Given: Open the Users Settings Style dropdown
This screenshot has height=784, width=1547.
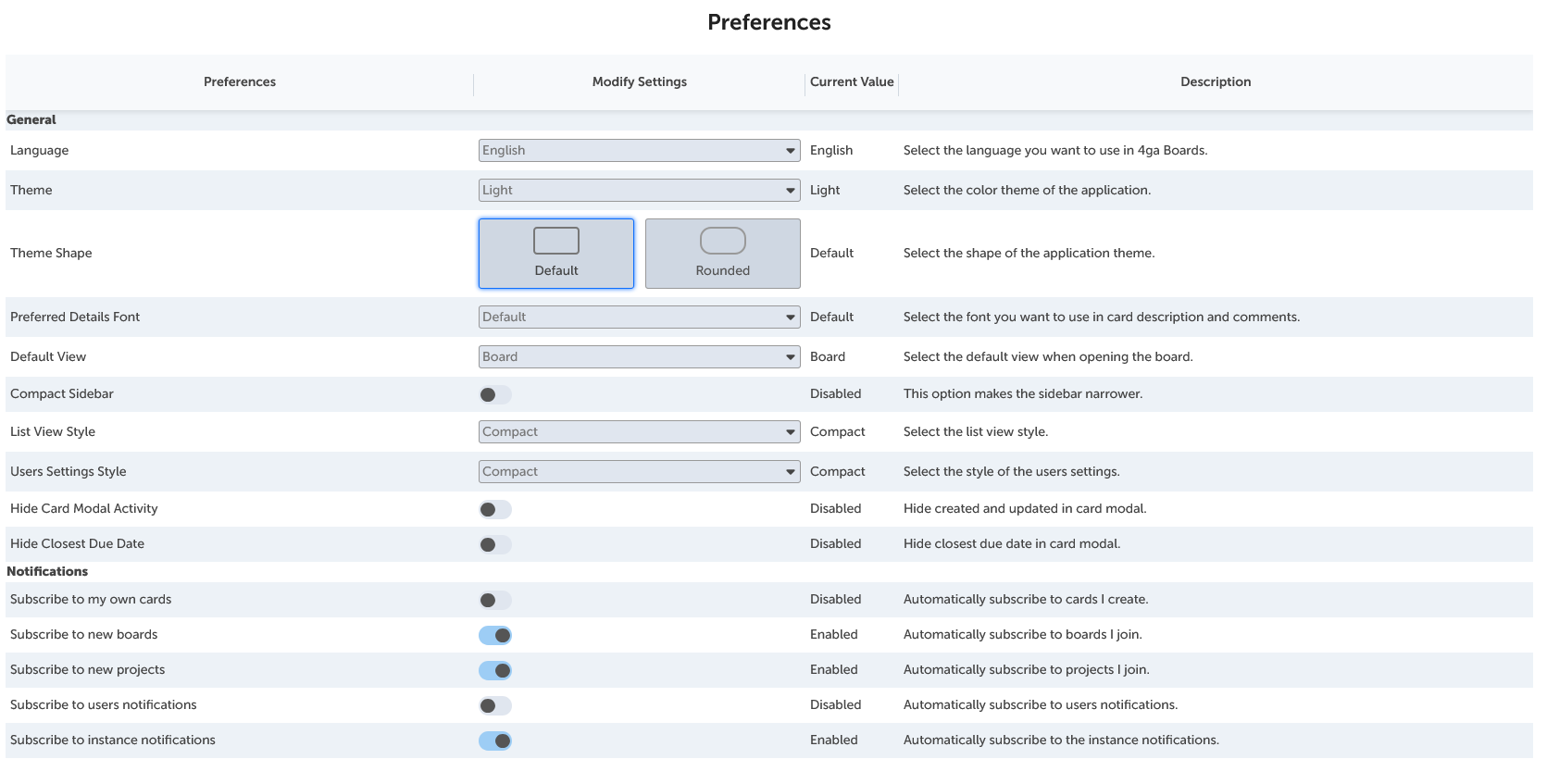Looking at the screenshot, I should pos(639,472).
